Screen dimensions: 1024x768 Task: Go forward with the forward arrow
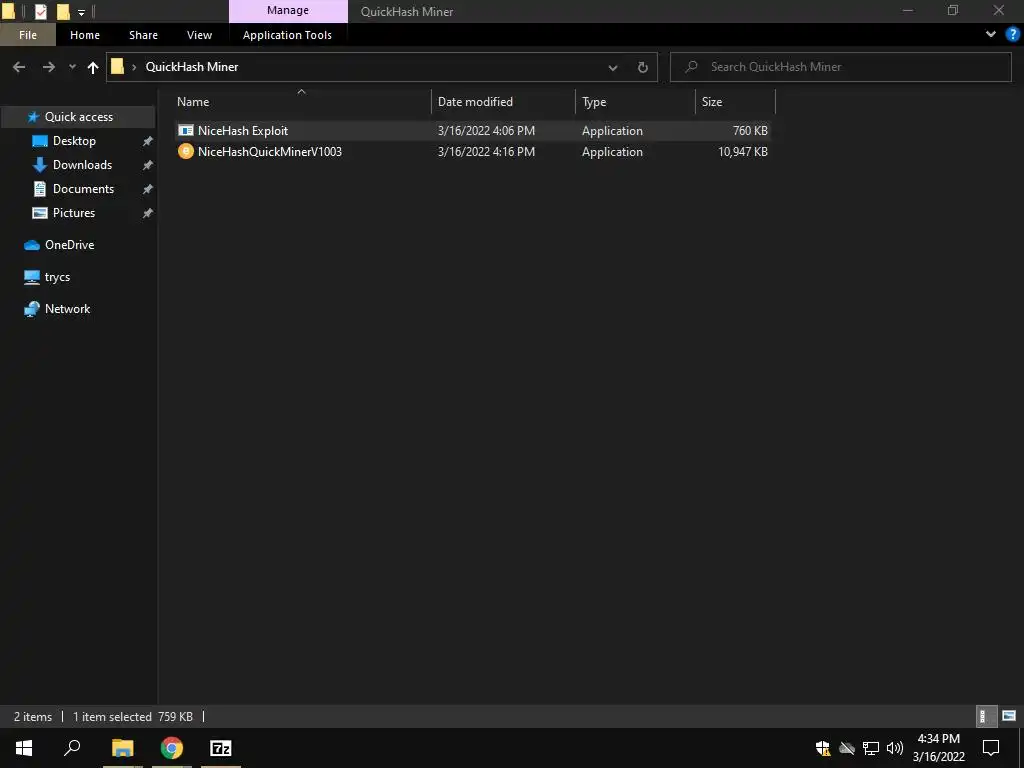[x=48, y=67]
